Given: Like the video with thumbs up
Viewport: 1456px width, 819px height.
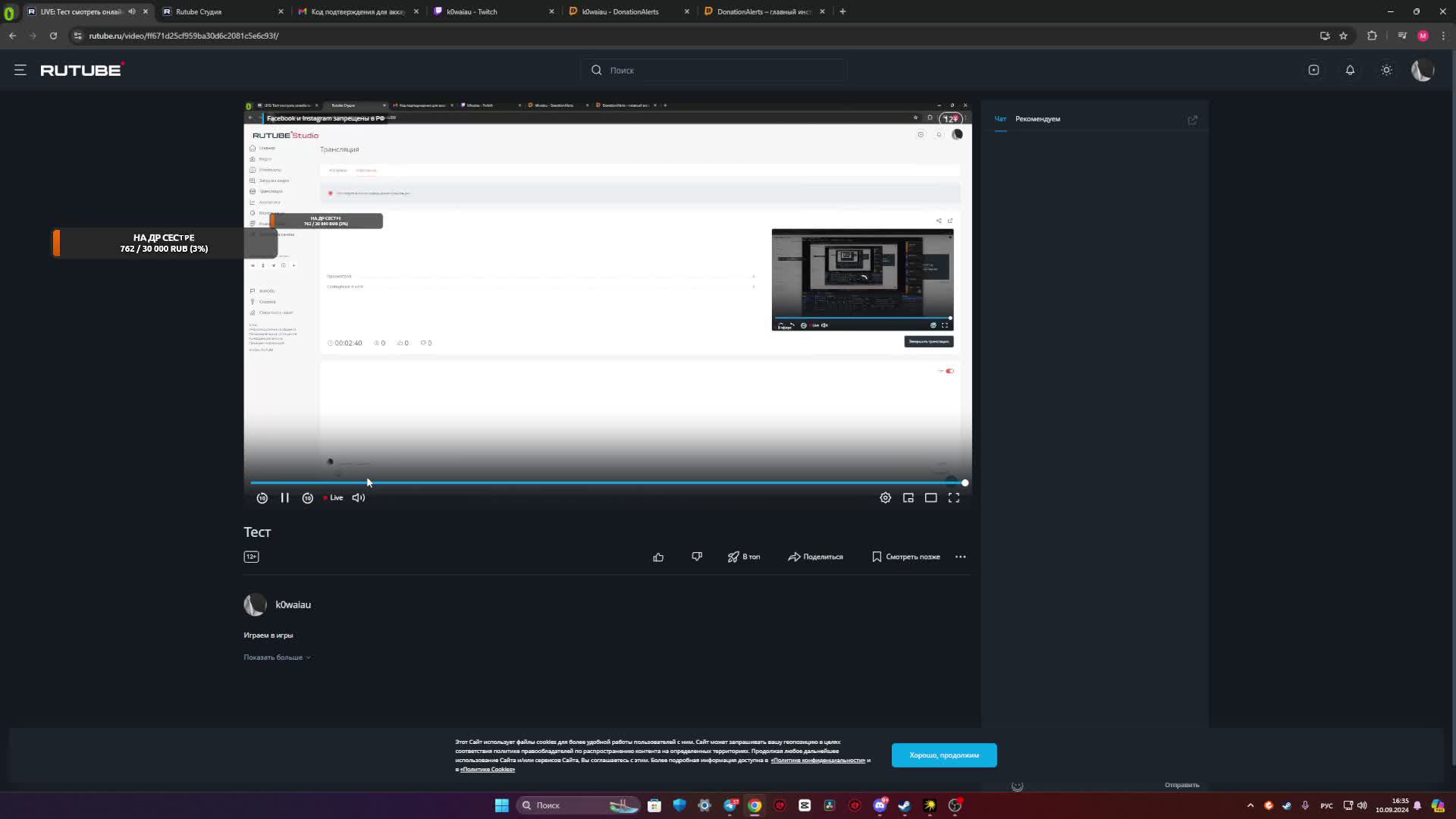Looking at the screenshot, I should coord(658,557).
